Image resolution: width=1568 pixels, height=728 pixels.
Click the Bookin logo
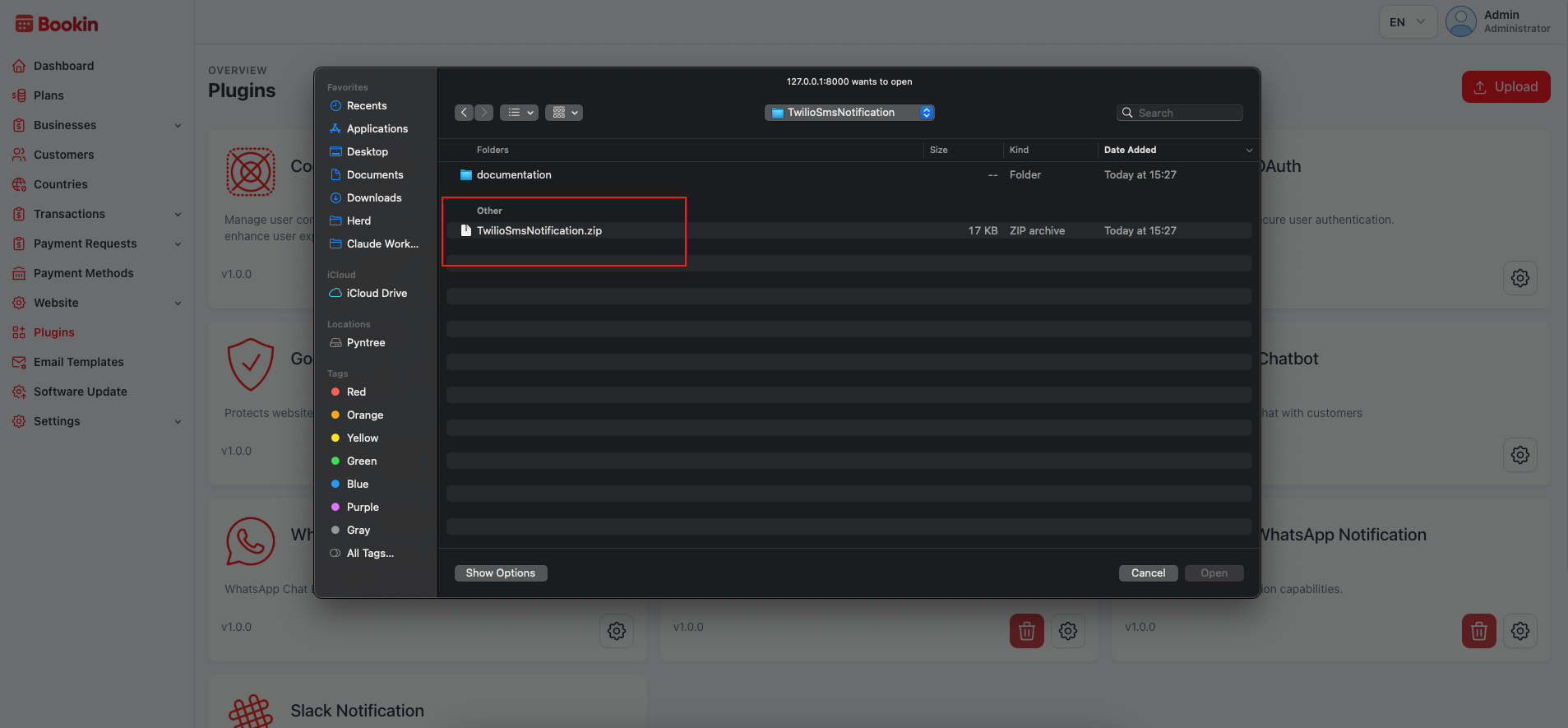(57, 24)
